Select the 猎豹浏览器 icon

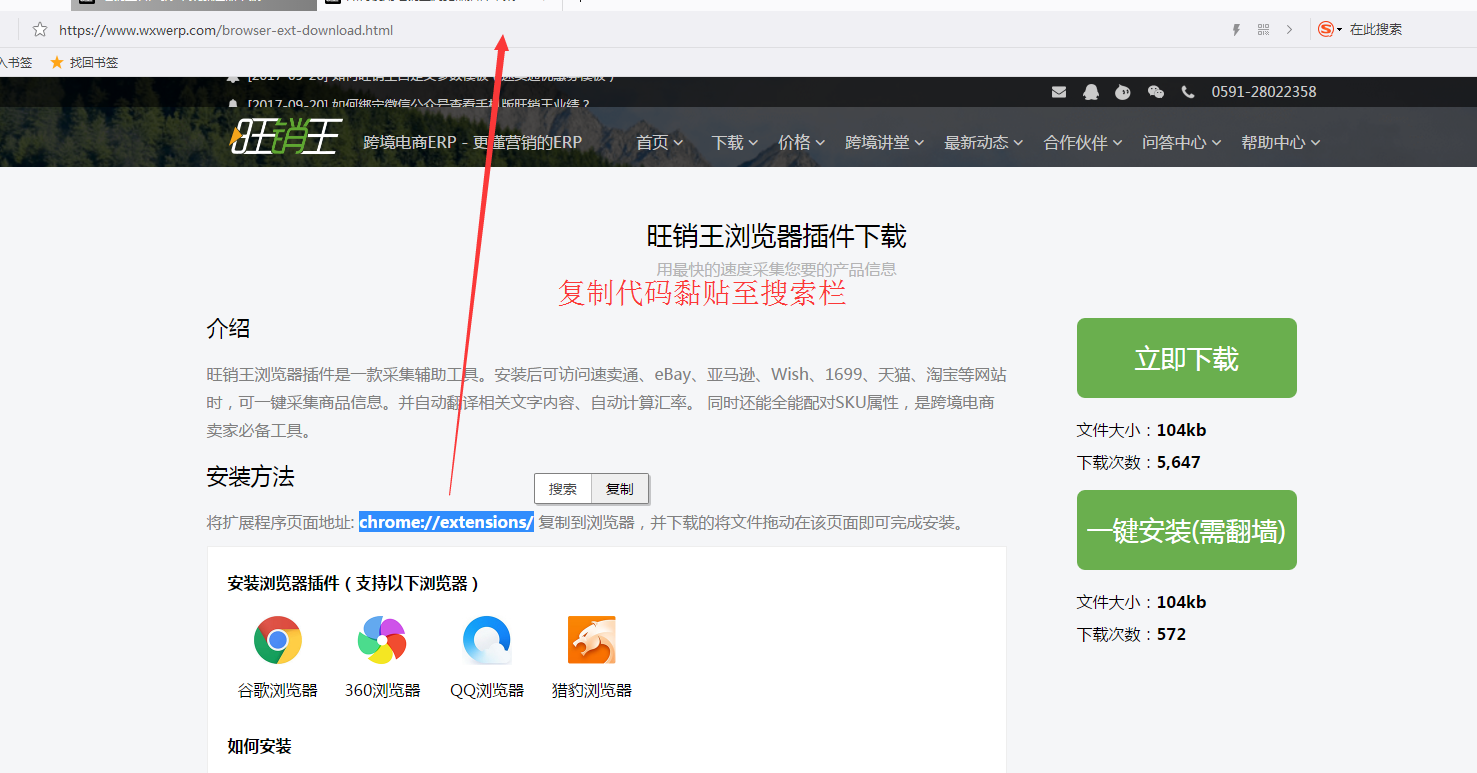tap(592, 640)
